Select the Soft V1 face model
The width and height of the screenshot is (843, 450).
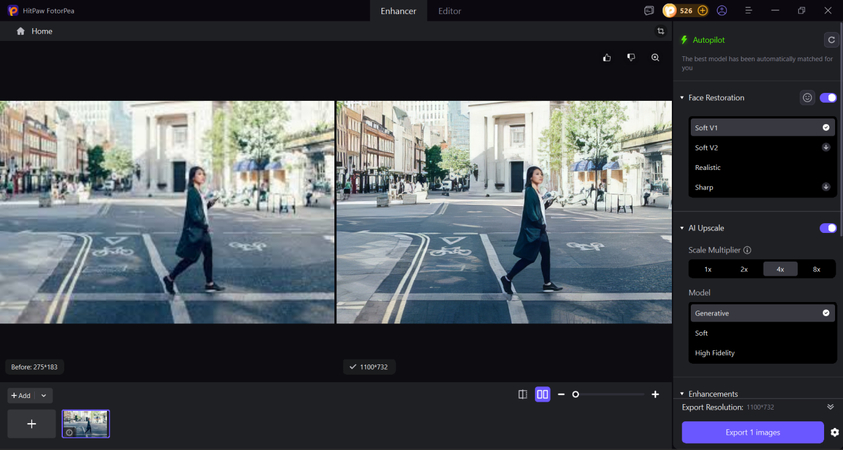point(762,128)
